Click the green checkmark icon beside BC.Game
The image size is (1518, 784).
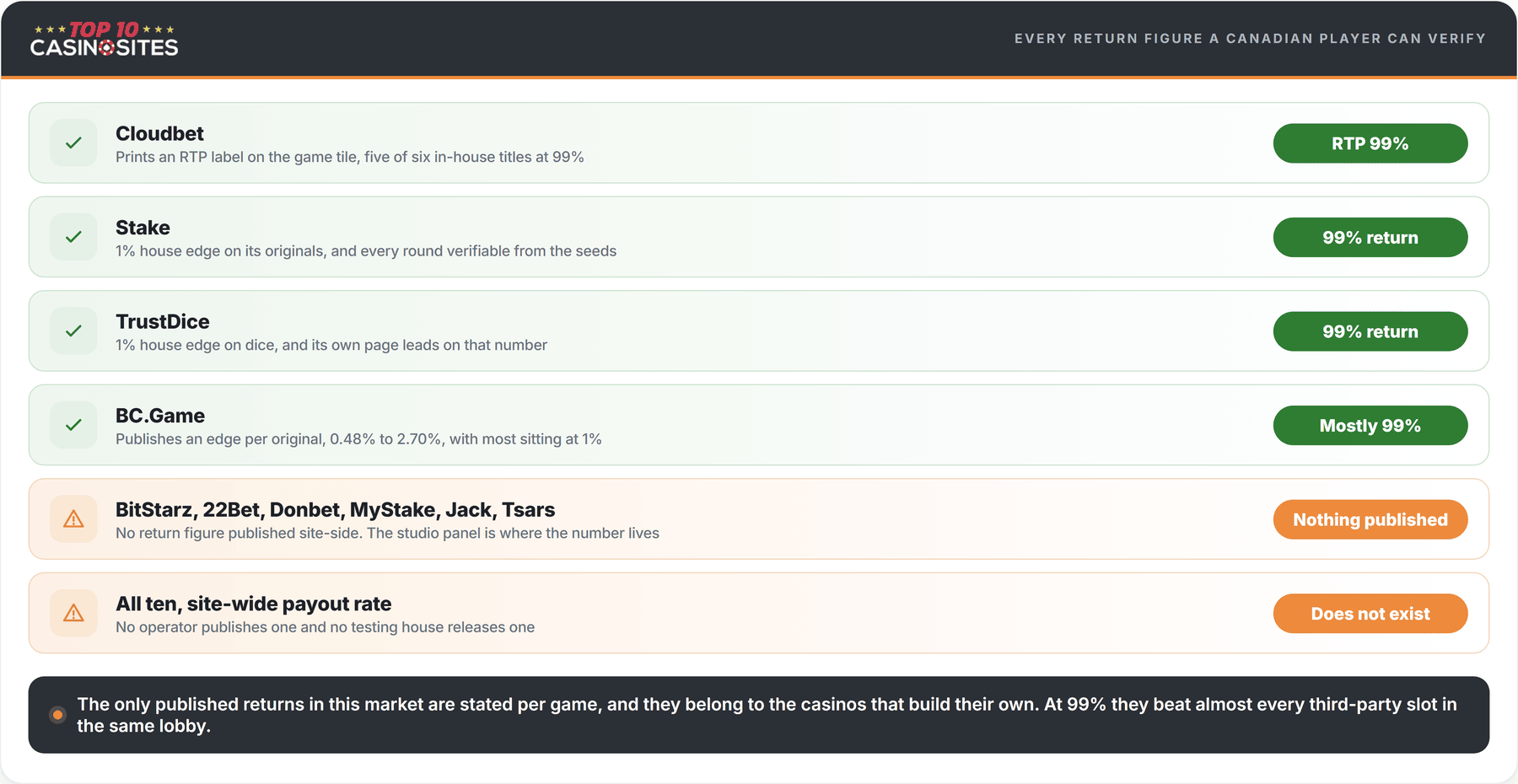[x=73, y=425]
